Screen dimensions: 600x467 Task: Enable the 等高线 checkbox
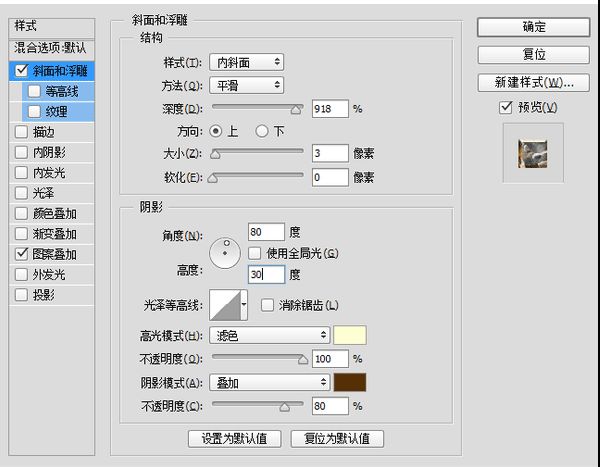[34, 91]
